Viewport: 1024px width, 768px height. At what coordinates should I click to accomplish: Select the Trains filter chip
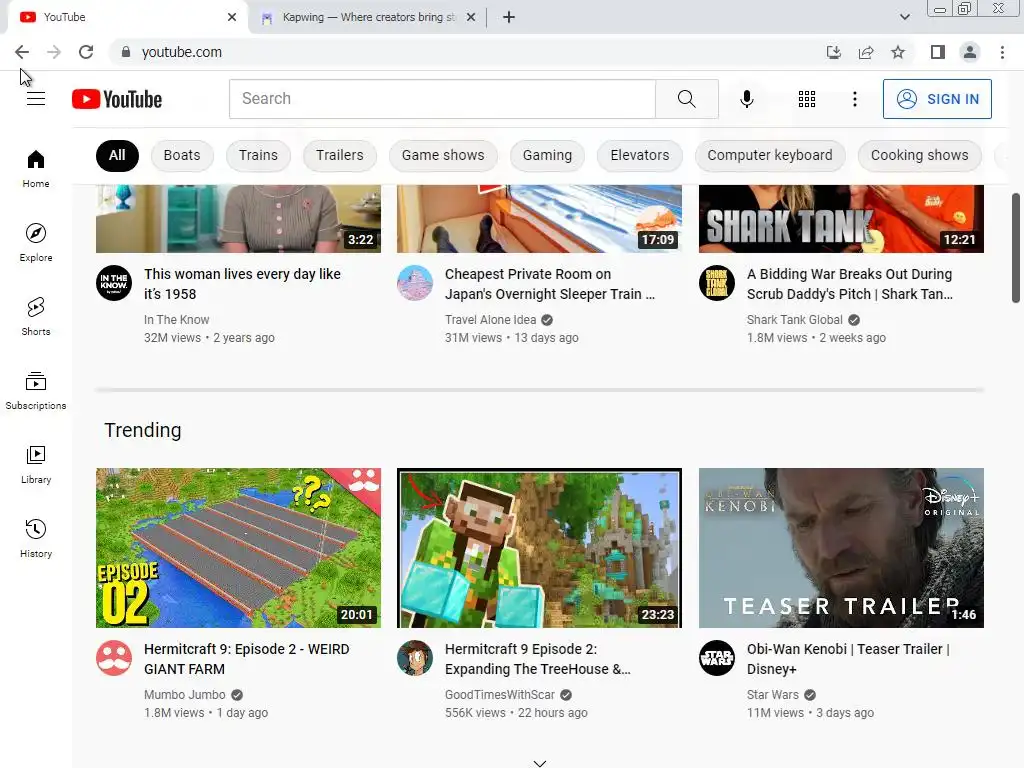258,155
